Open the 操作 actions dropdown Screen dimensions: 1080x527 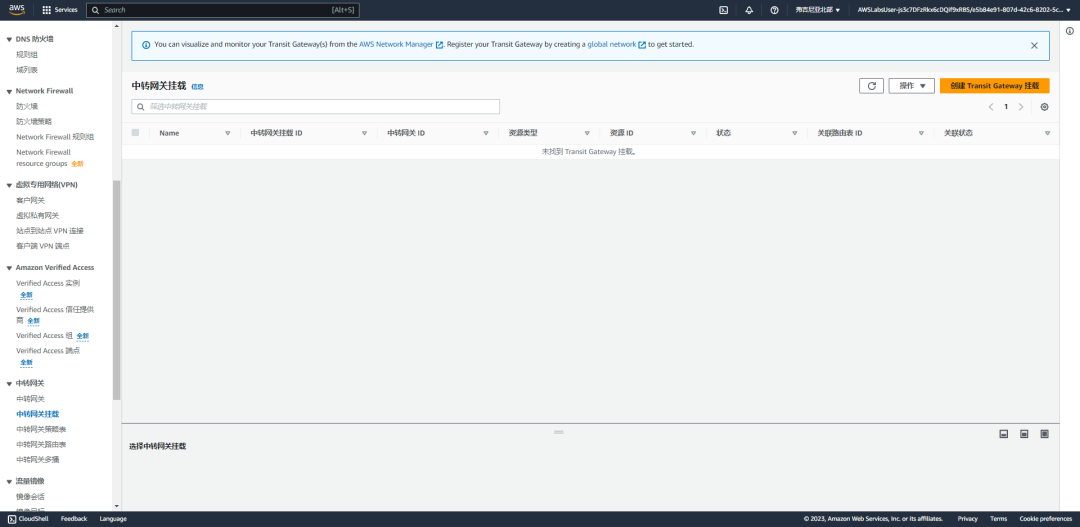[912, 85]
